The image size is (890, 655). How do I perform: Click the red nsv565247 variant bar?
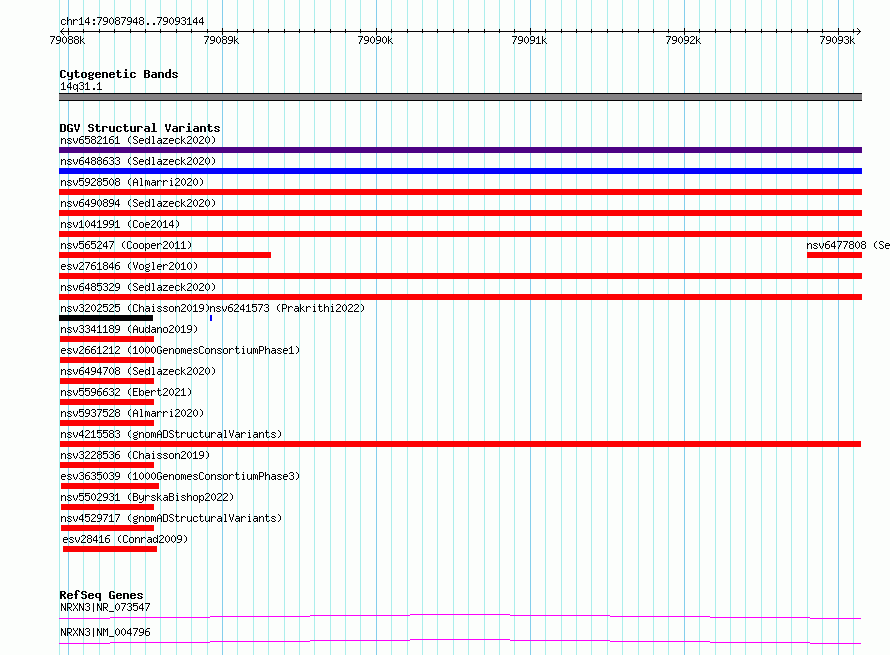tap(165, 255)
